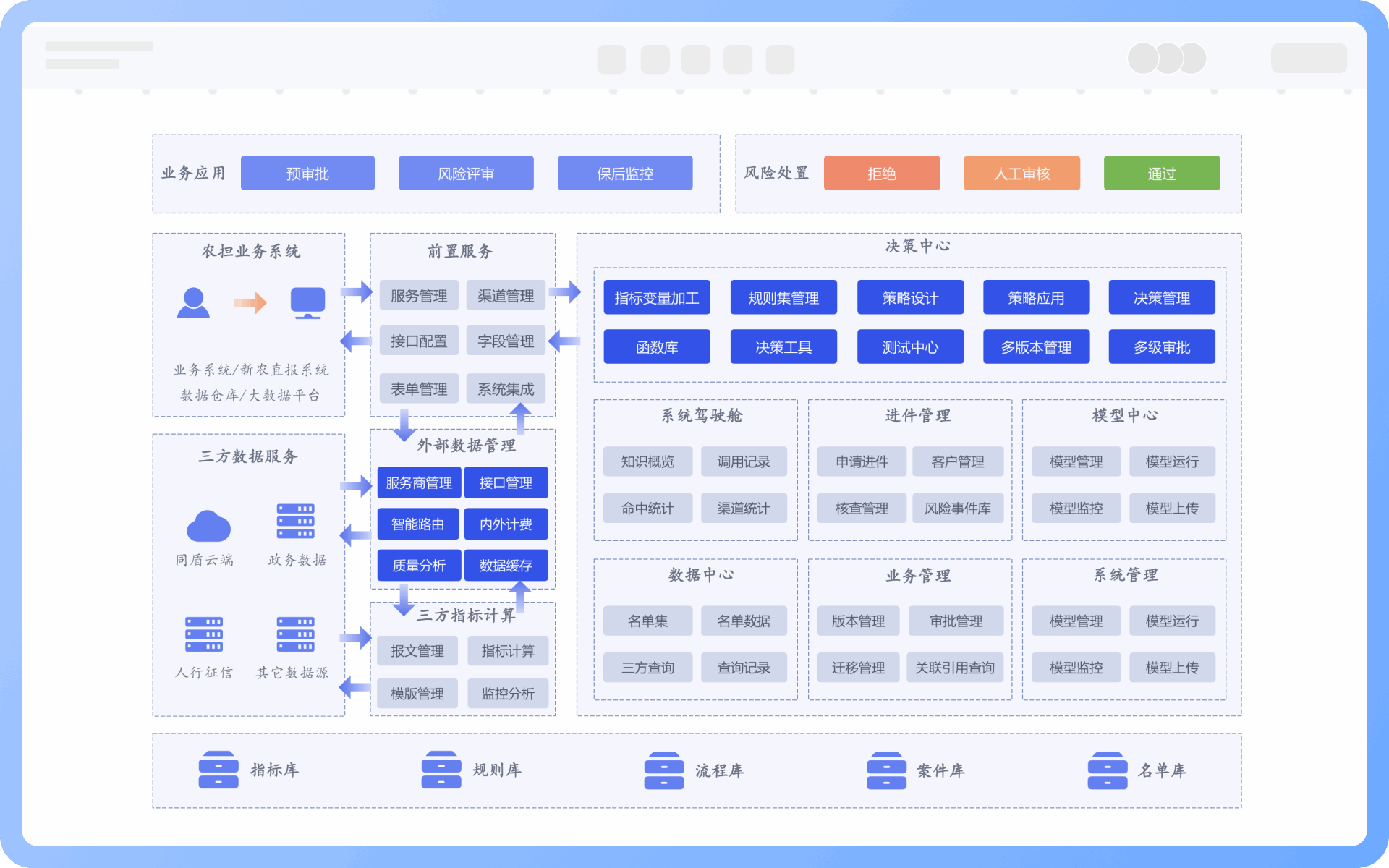Click the red 拒绝 button

pyautogui.click(x=882, y=174)
